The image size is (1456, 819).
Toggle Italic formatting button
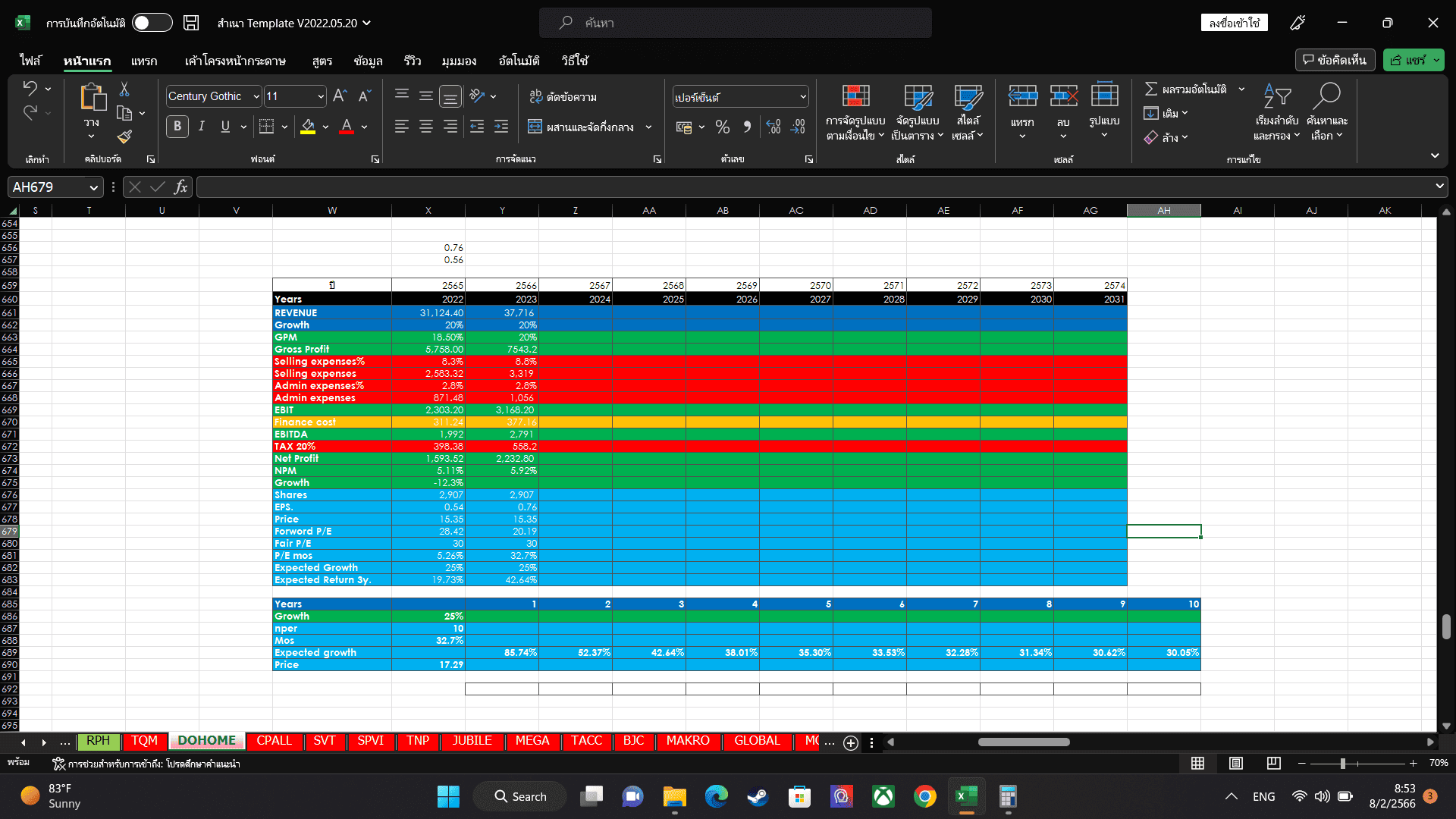click(x=201, y=127)
